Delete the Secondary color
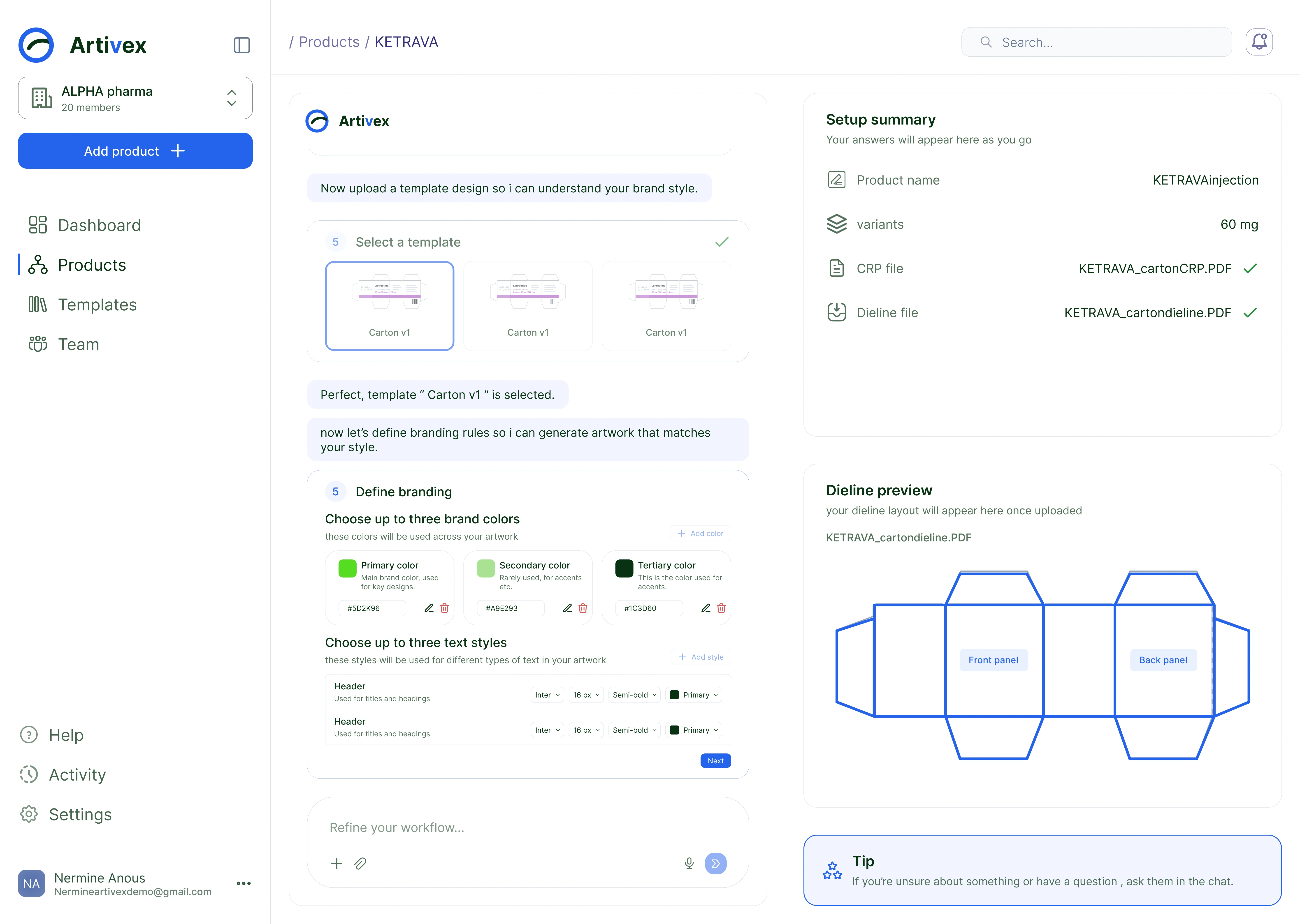 (583, 608)
